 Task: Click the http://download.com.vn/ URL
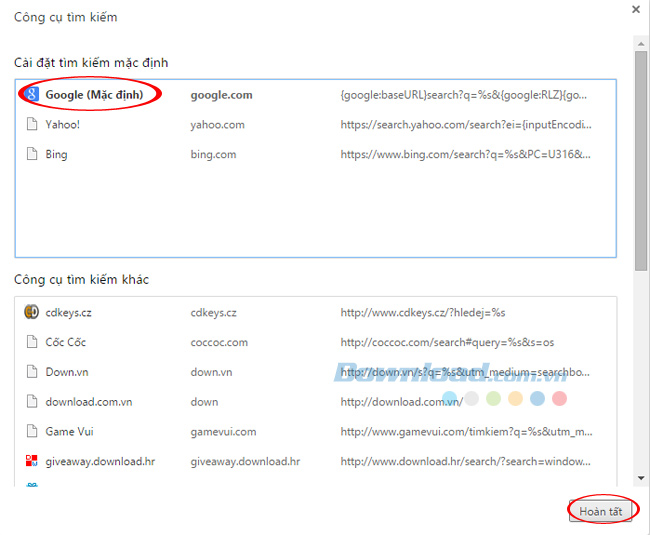pyautogui.click(x=402, y=402)
